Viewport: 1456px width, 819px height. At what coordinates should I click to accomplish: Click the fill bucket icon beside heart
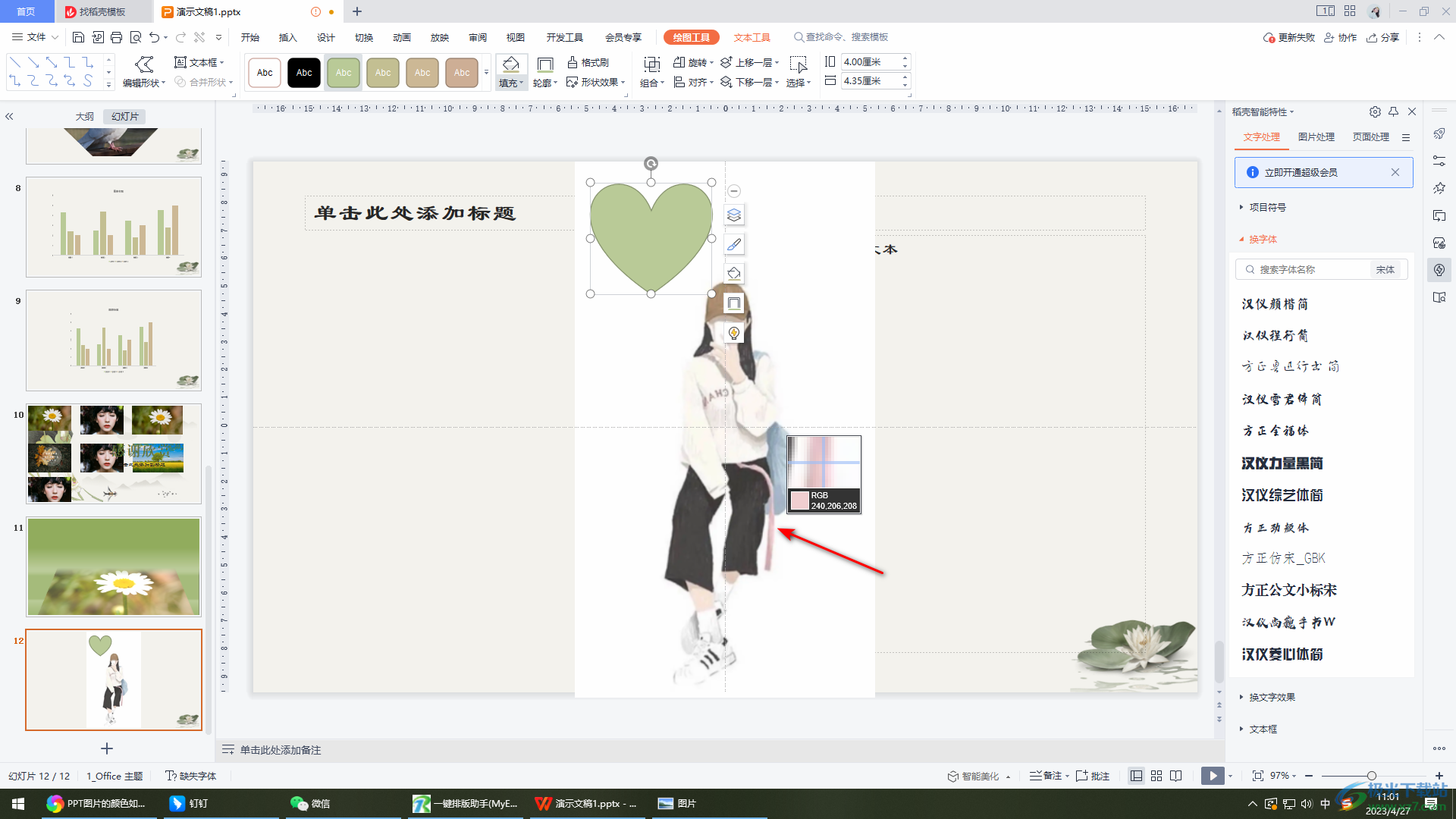[734, 274]
